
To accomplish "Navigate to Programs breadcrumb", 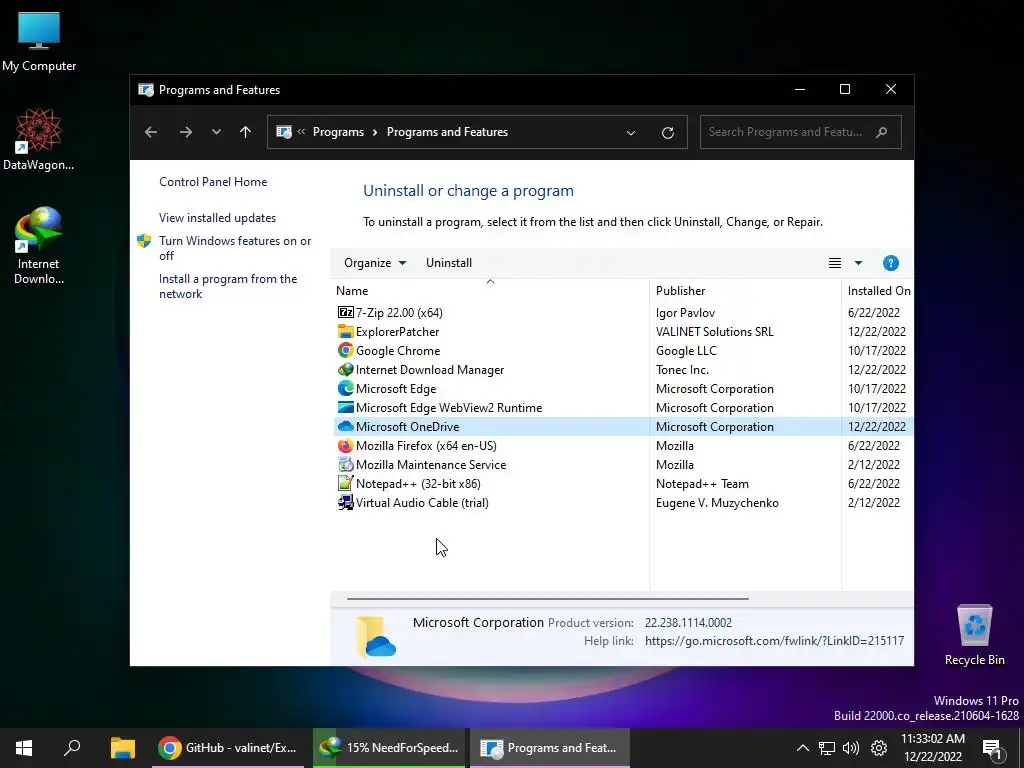I will 338,132.
